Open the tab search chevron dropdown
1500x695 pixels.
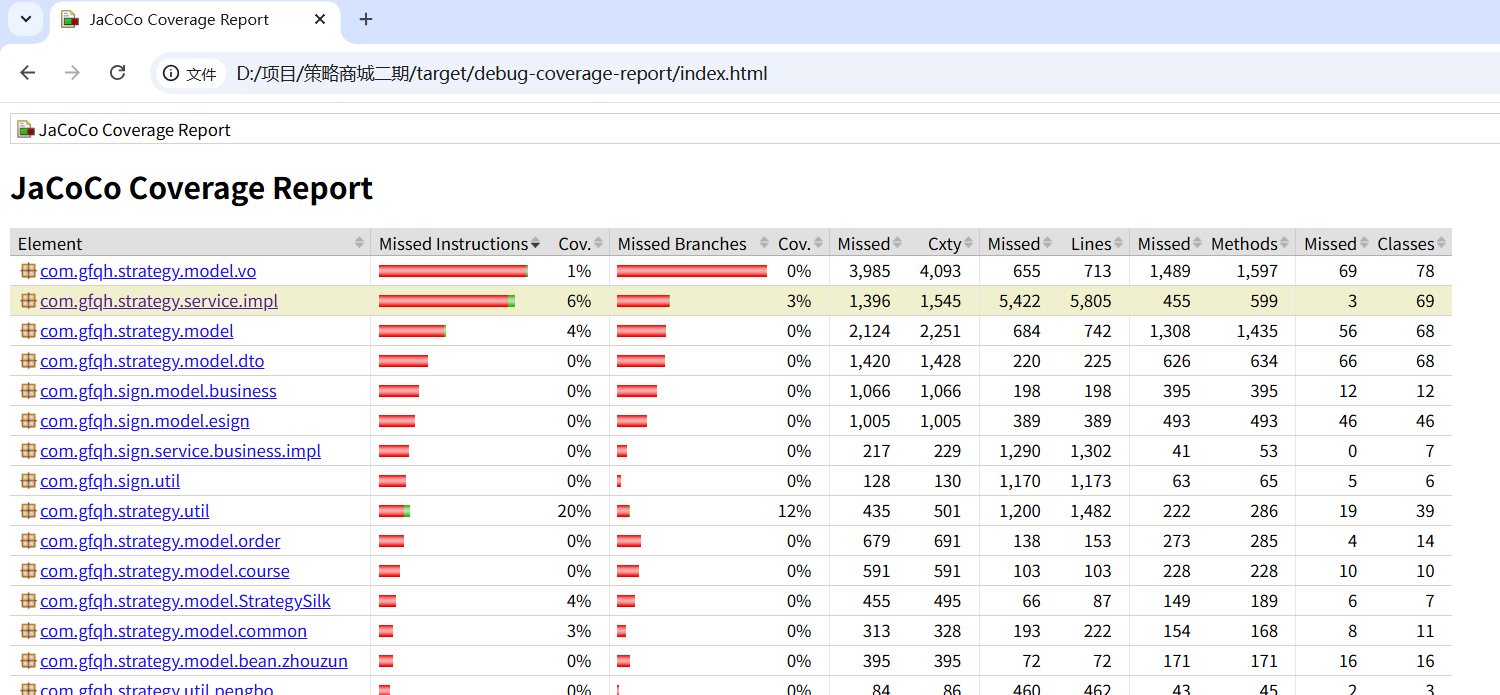26,19
